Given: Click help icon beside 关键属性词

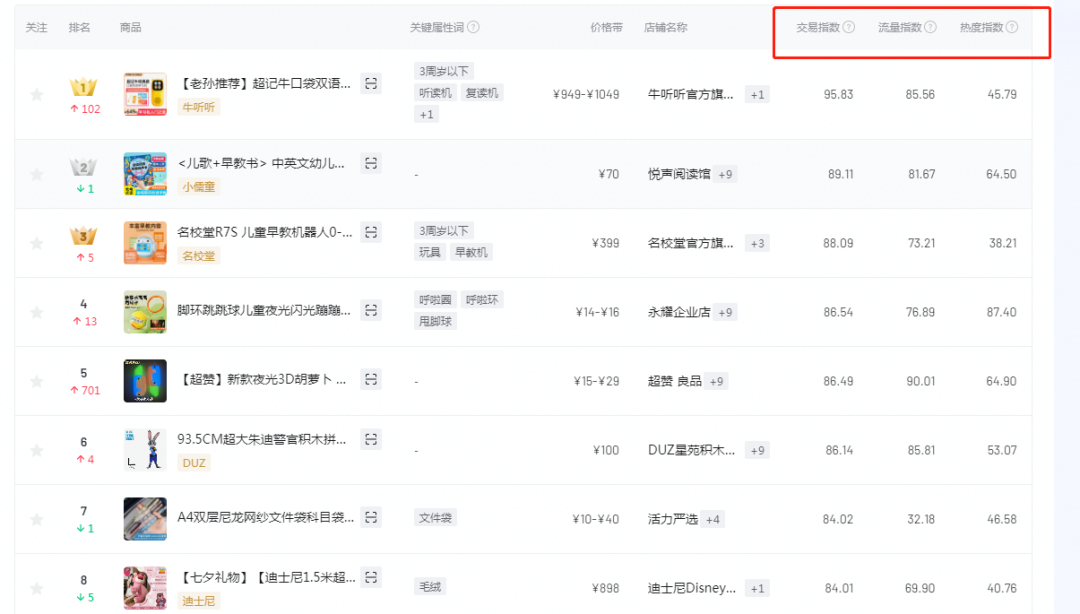Looking at the screenshot, I should coord(473,27).
